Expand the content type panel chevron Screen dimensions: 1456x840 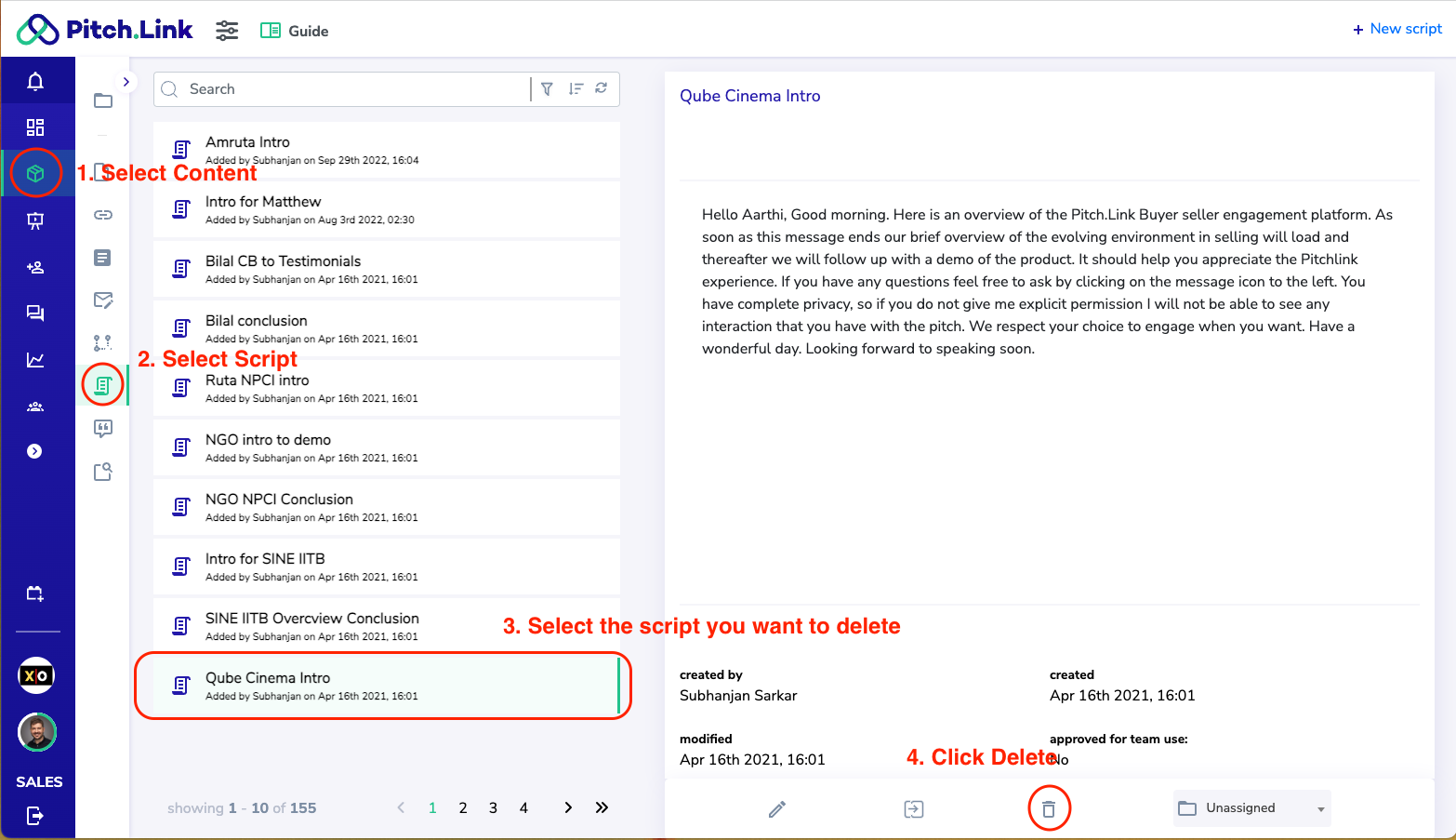(x=126, y=82)
